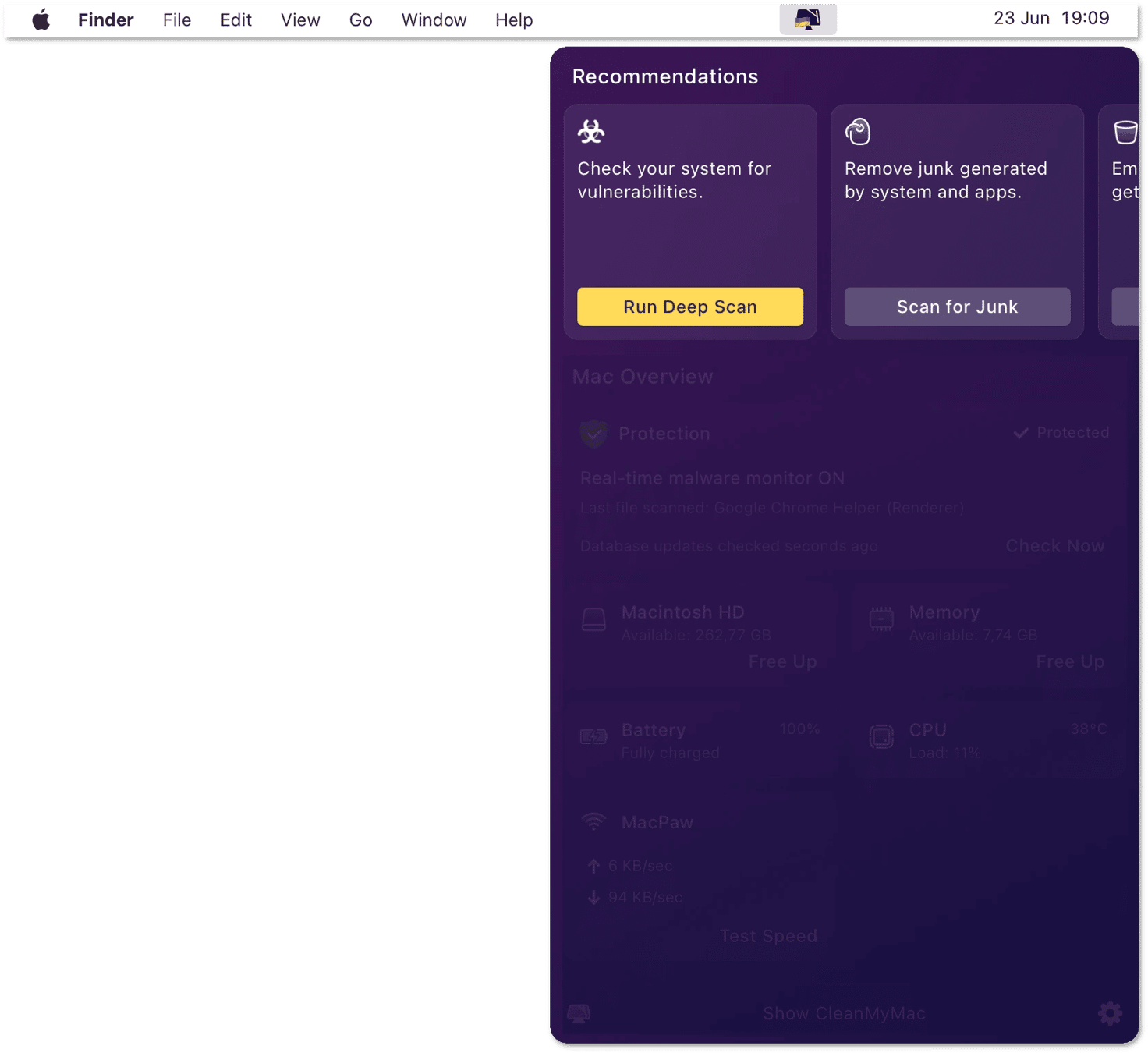This screenshot has width=1148, height=1053.
Task: Click Show CleanMyMac at the bottom
Action: pyautogui.click(x=844, y=1013)
